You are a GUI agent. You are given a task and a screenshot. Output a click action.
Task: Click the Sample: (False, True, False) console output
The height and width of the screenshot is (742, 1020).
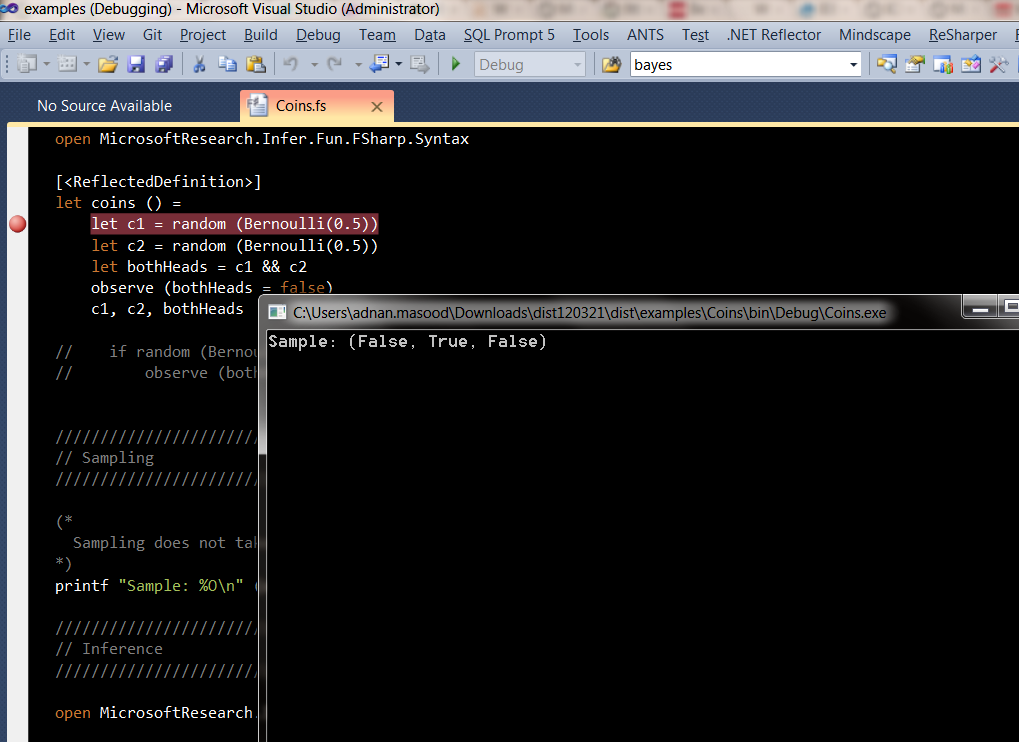tap(407, 341)
